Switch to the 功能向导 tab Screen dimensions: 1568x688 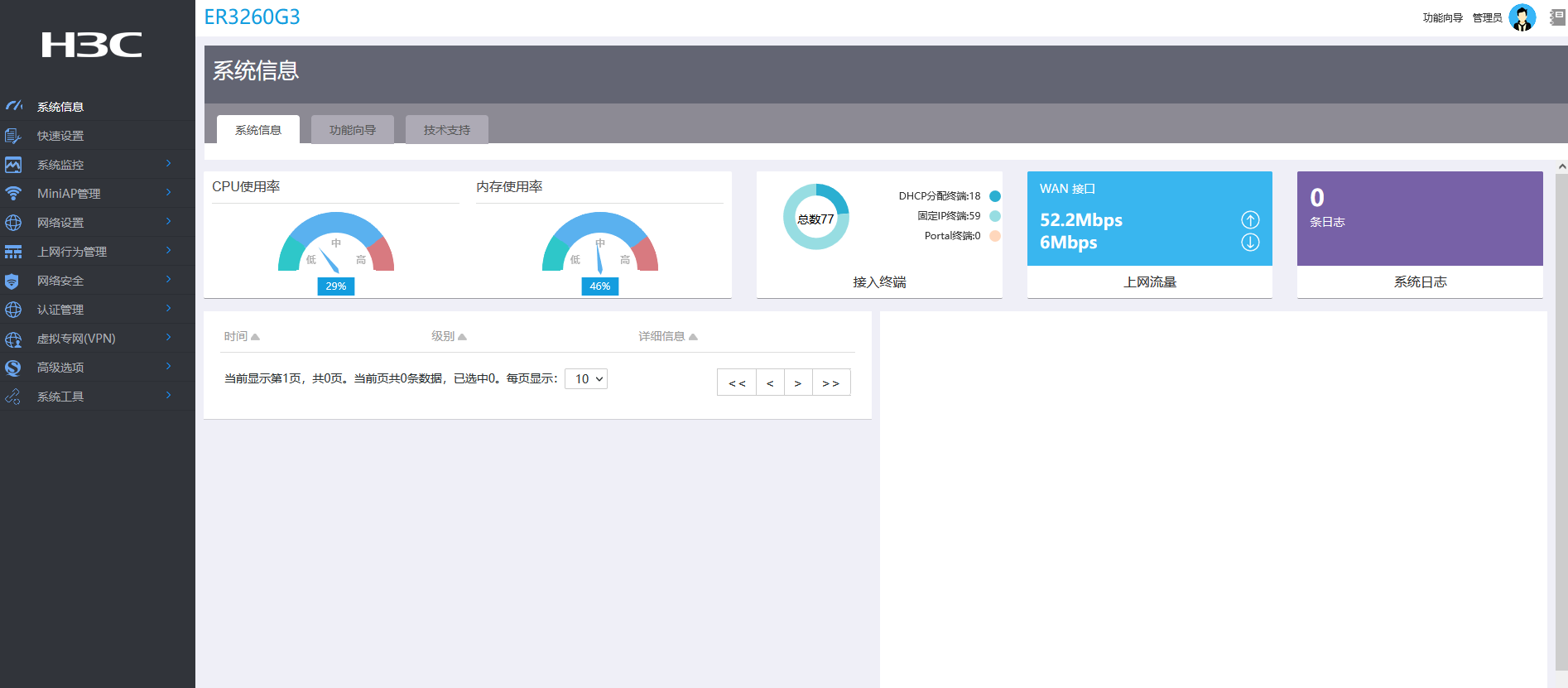[x=353, y=130]
